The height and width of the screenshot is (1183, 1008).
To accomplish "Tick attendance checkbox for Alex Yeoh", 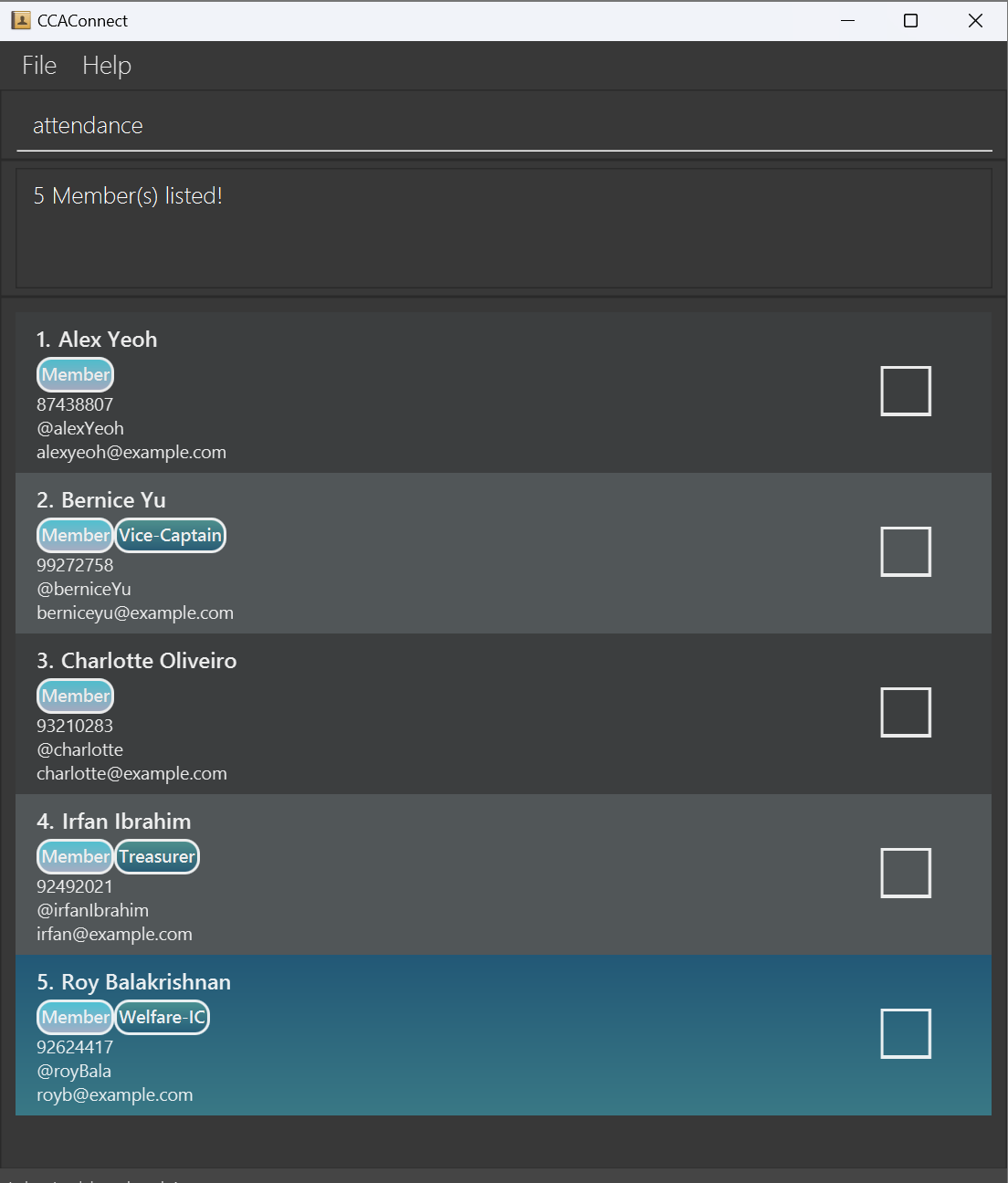I will [905, 391].
